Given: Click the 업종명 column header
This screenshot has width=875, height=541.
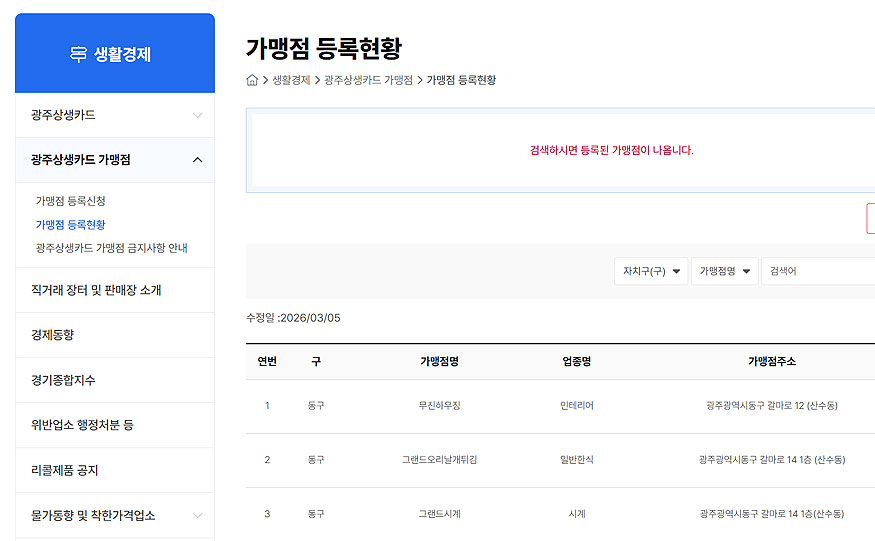Looking at the screenshot, I should click(x=577, y=362).
